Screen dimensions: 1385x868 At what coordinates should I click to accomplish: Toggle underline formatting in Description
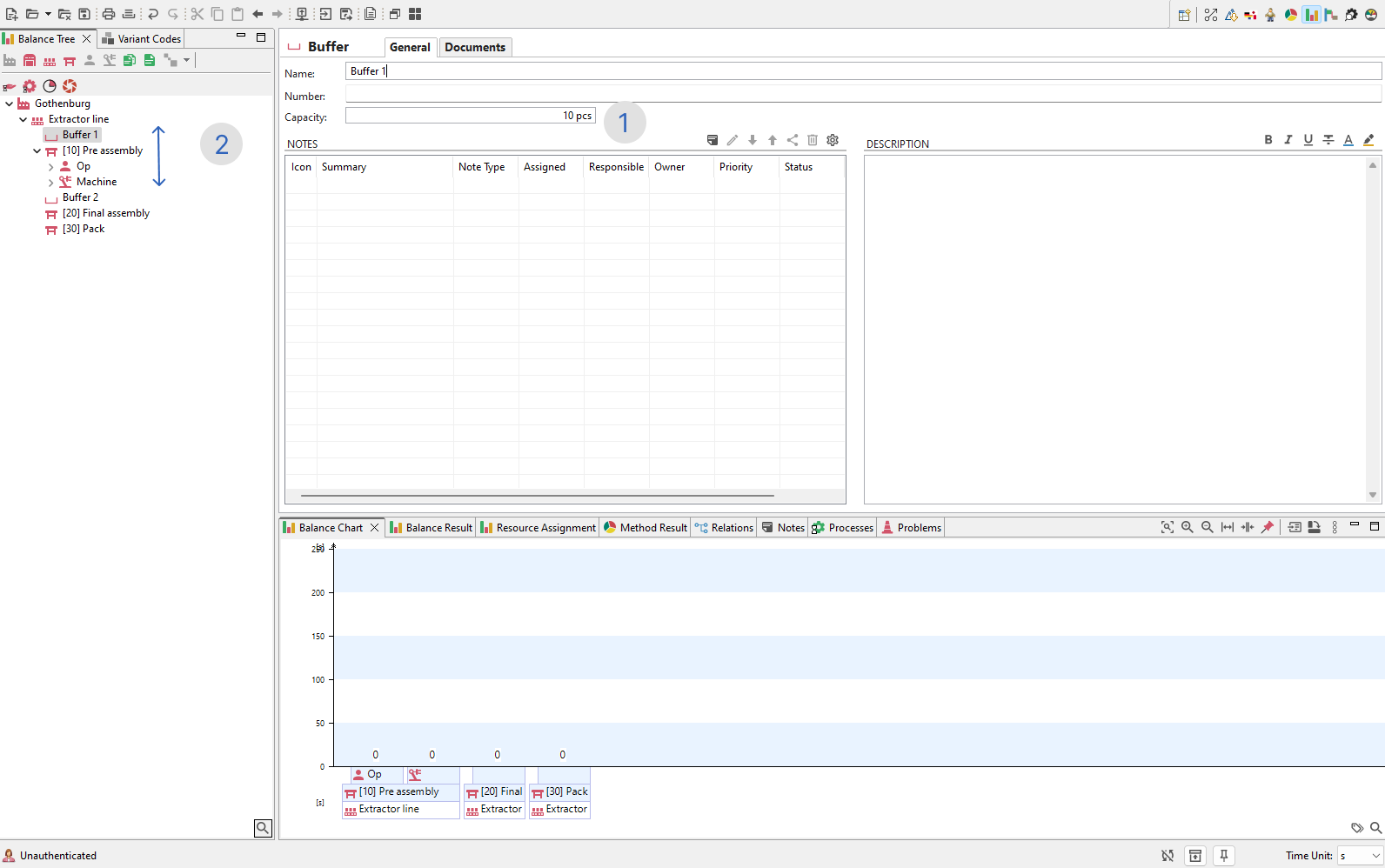(x=1308, y=140)
